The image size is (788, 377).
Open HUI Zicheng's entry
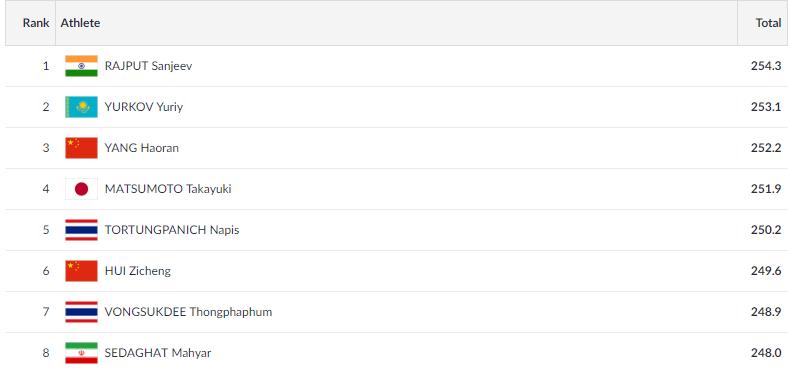pyautogui.click(x=138, y=271)
